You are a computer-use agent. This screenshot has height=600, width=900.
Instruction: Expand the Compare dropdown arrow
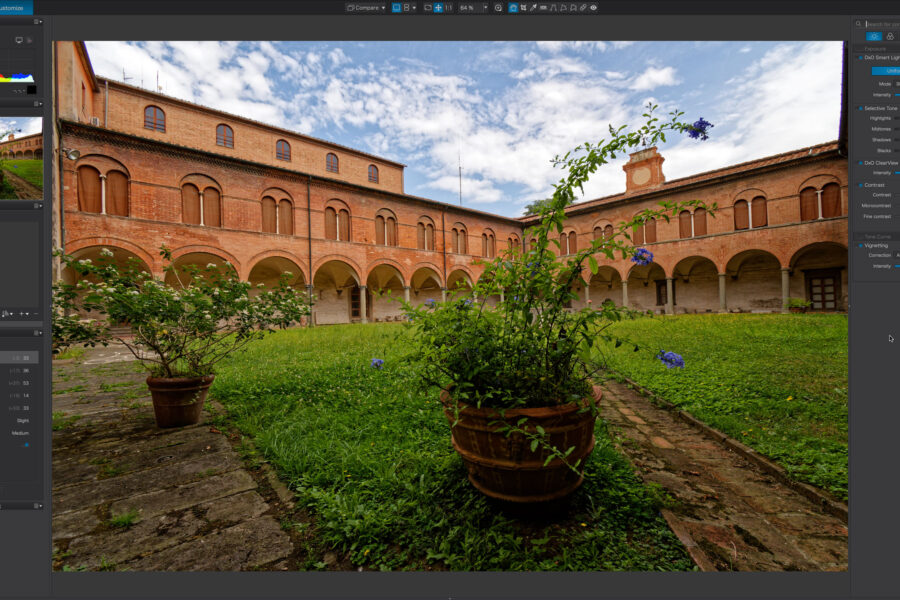coord(383,7)
